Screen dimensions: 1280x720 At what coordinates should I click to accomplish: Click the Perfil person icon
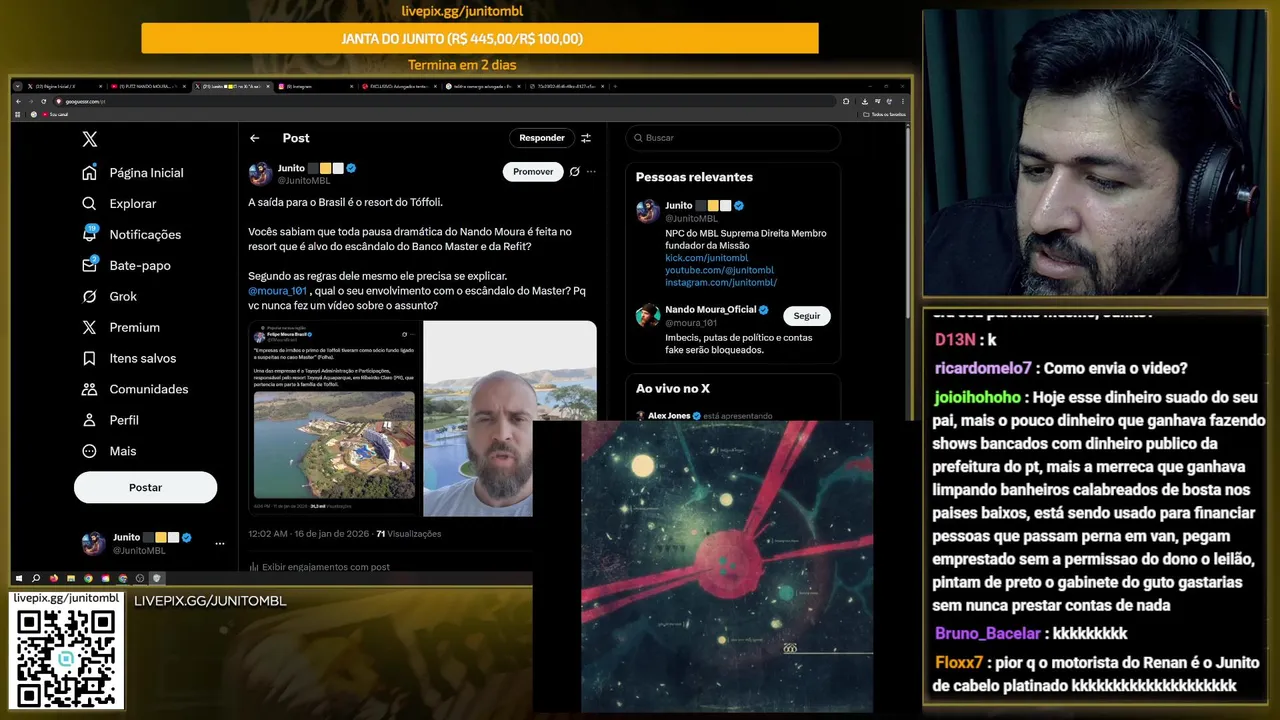pos(90,421)
